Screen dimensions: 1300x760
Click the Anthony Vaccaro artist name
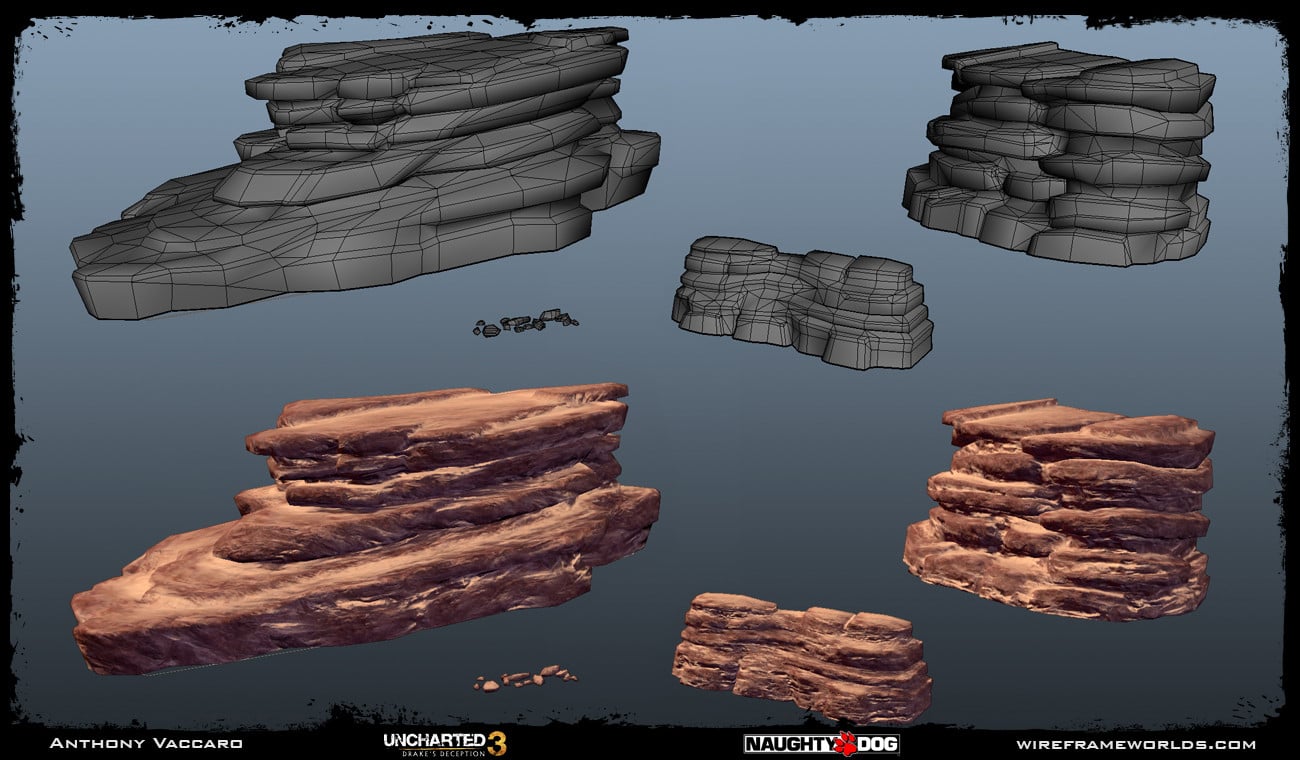(146, 744)
